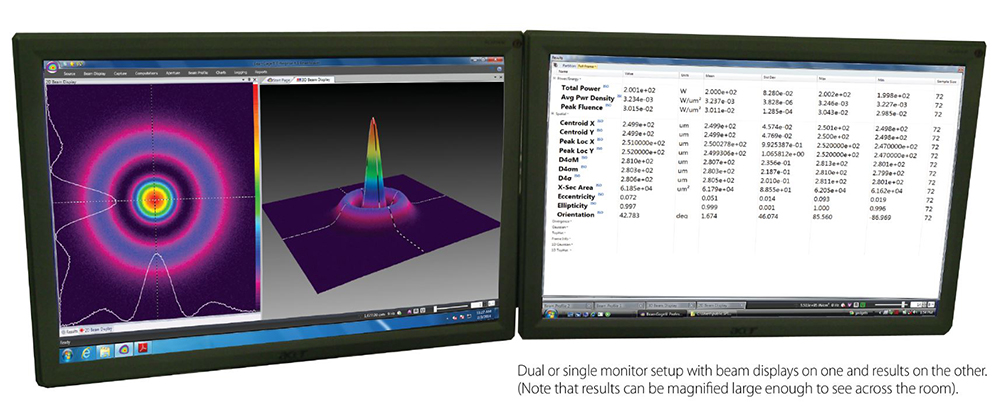Switch to the Computations ribbon tab
The image size is (1000, 416).
[x=146, y=73]
